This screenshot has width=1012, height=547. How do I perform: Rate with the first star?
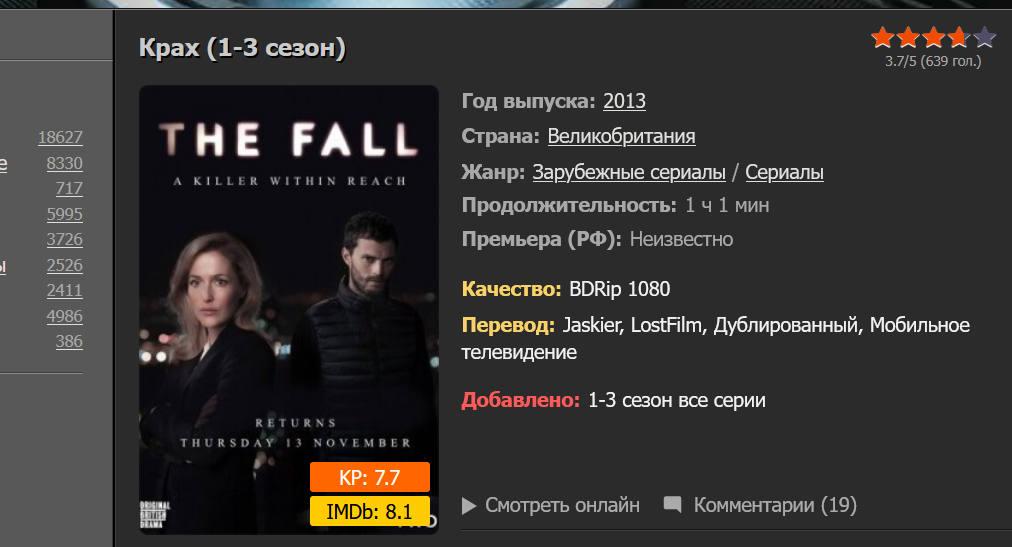pyautogui.click(x=882, y=37)
